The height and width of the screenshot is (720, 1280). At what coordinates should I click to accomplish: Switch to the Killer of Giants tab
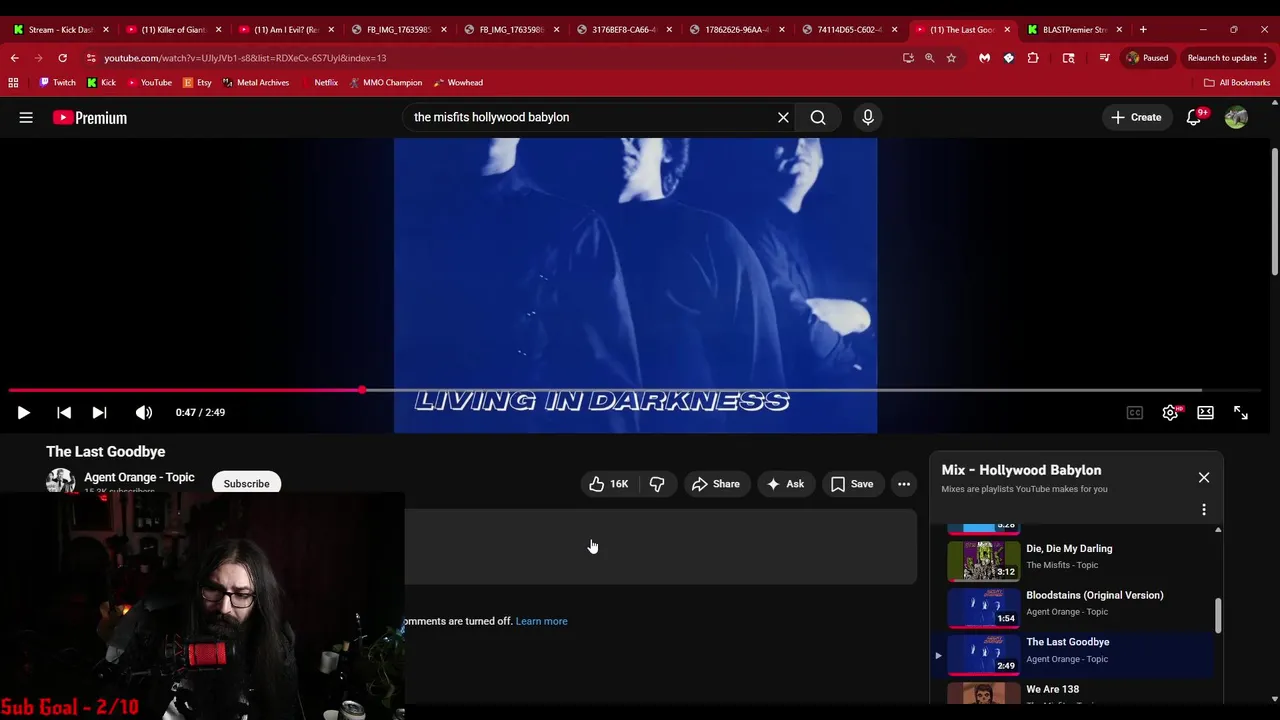[x=173, y=30]
